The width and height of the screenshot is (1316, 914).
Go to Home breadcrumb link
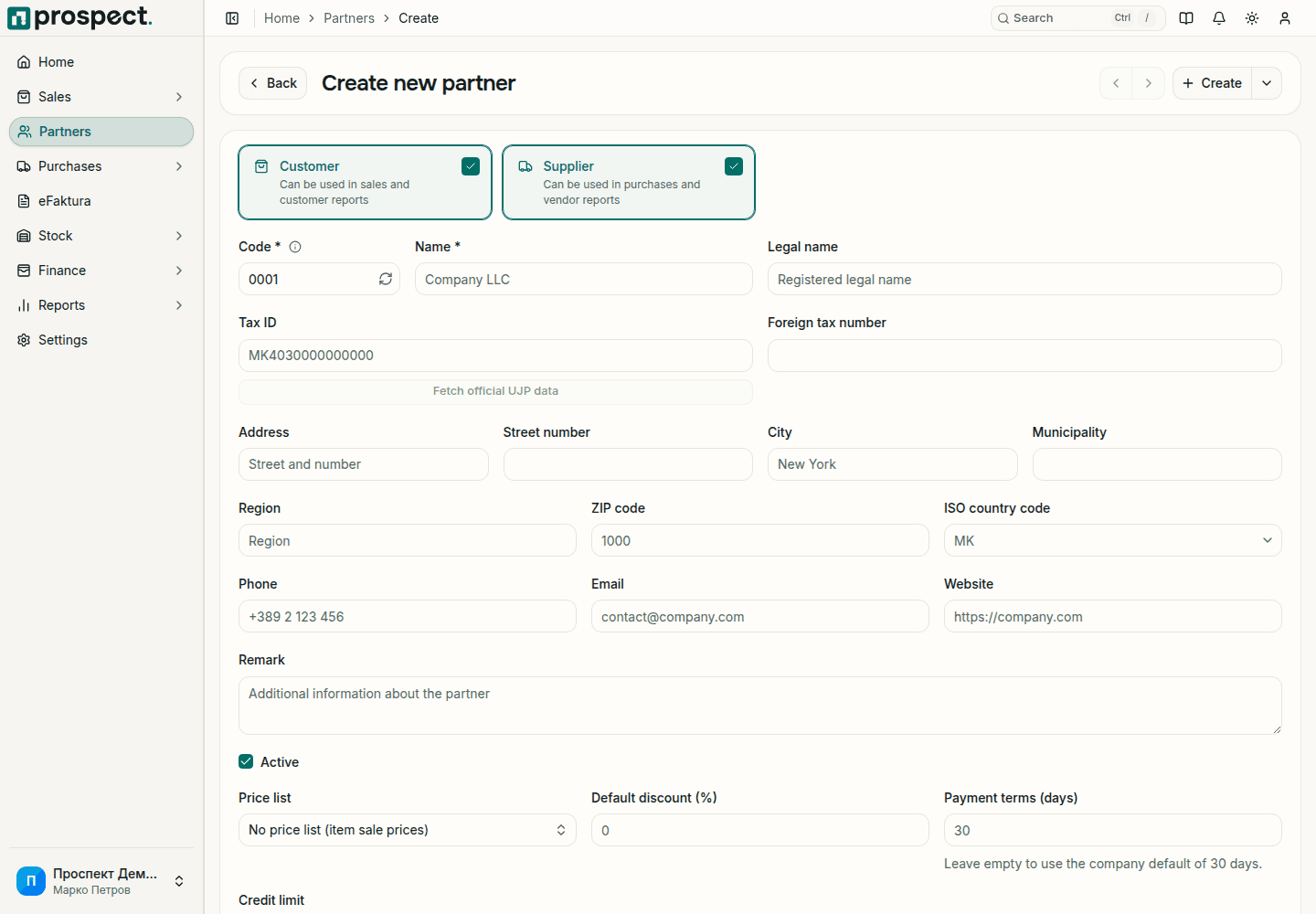281,18
